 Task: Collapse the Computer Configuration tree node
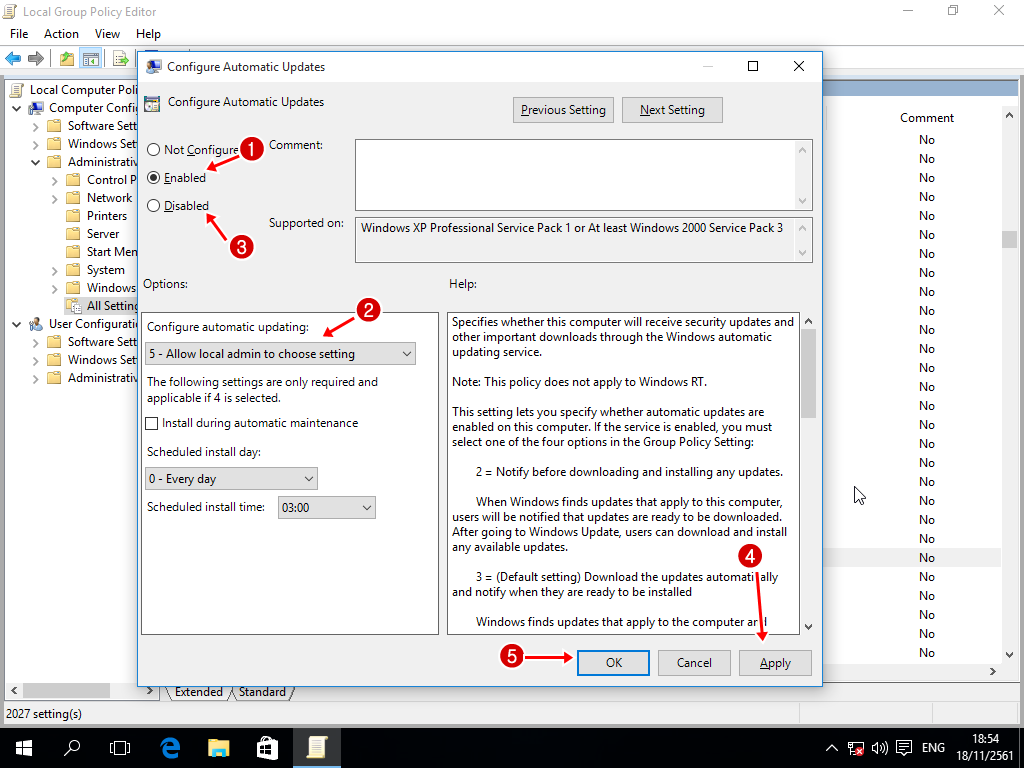click(x=17, y=108)
